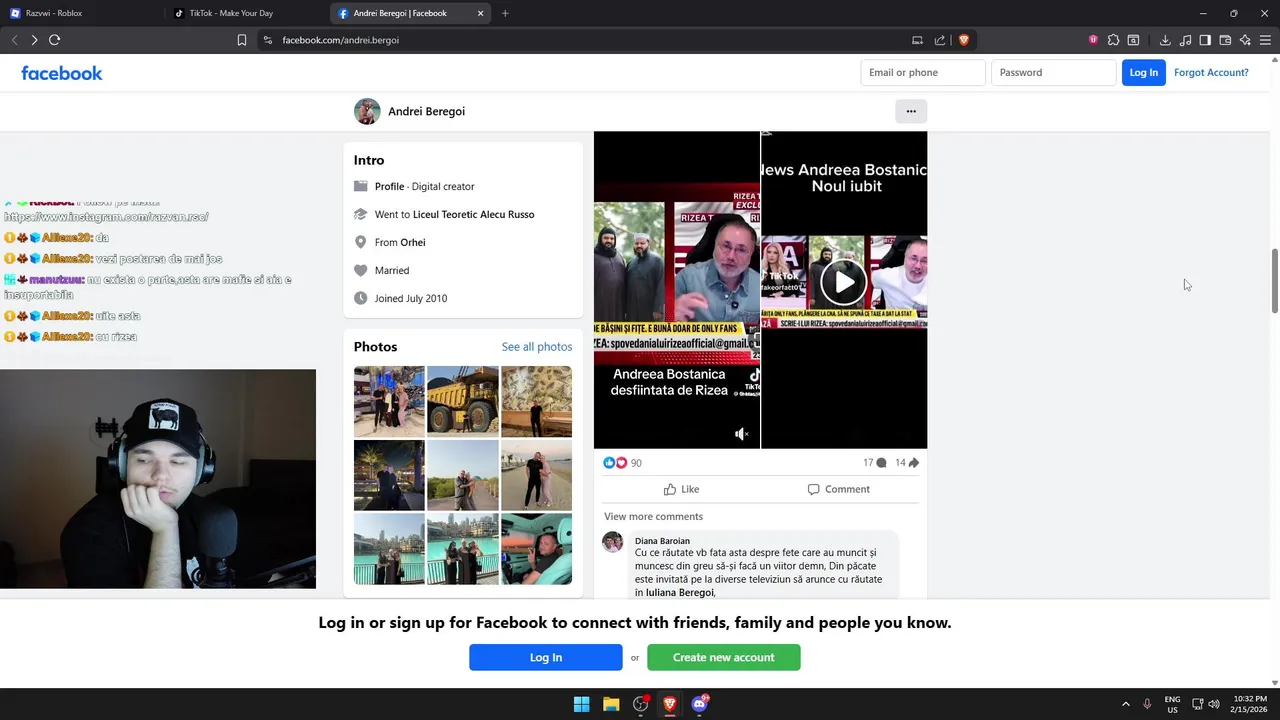Close the Andrei Beregoi Facebook tab
This screenshot has height=720, width=1280.
coord(481,13)
